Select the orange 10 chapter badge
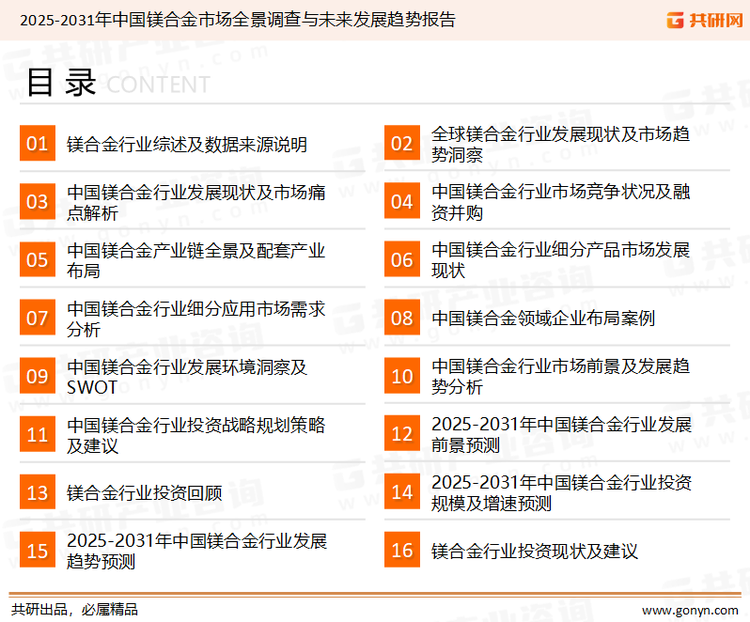The image size is (750, 622). click(x=402, y=376)
